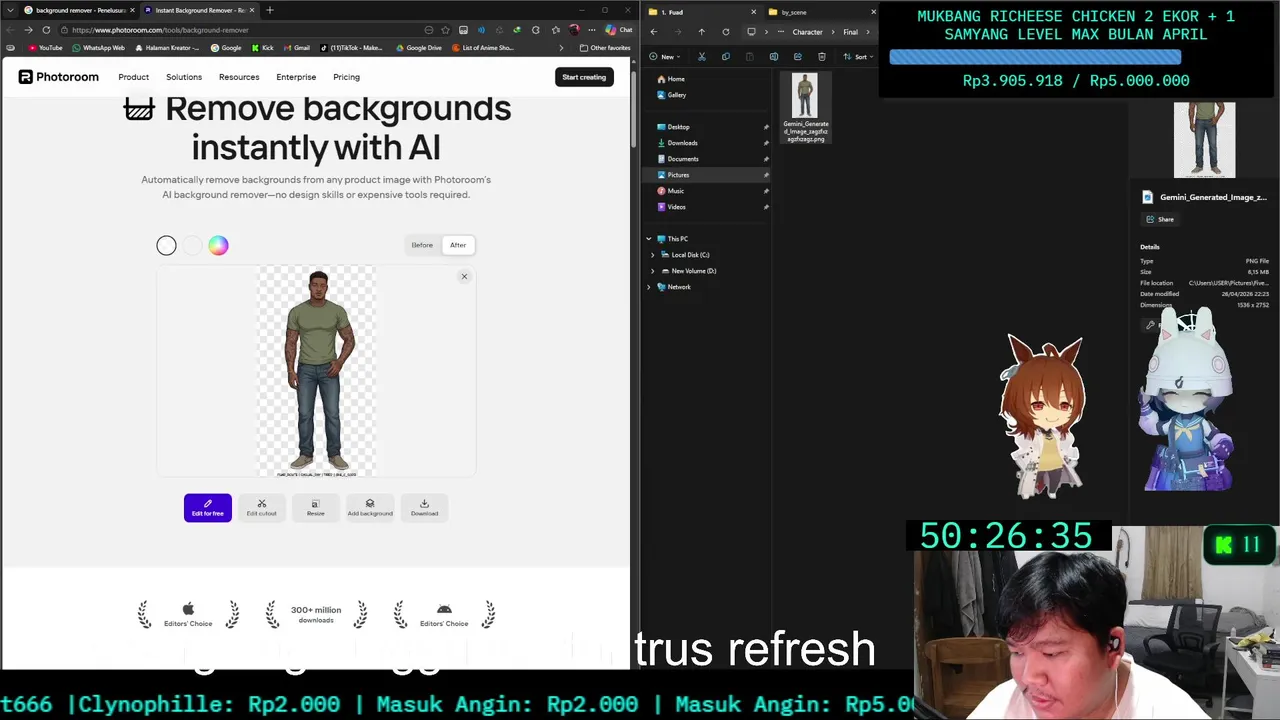Image resolution: width=1280 pixels, height=720 pixels.
Task: Unpin Documents from quick access
Action: pyautogui.click(x=766, y=159)
